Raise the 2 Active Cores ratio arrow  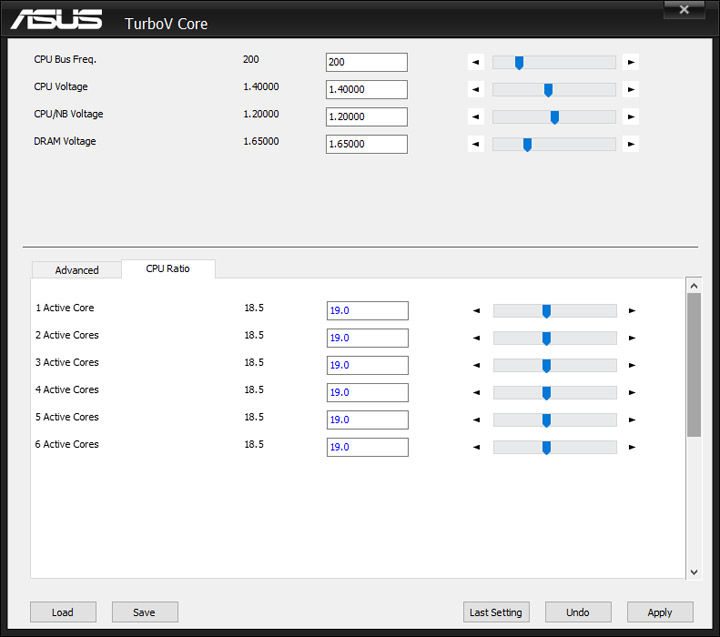[632, 338]
